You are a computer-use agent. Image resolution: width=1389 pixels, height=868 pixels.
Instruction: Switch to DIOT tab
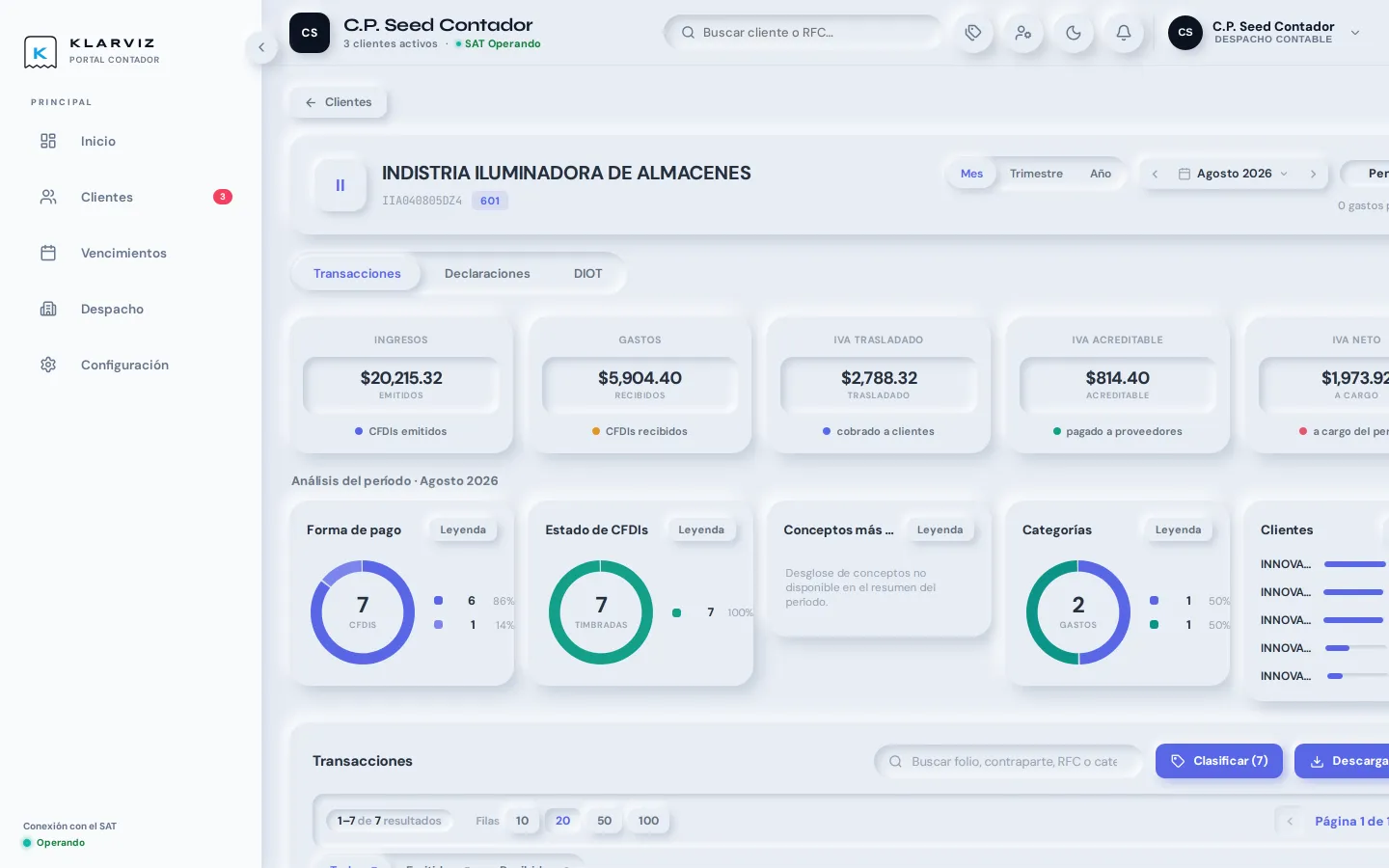[x=587, y=274]
